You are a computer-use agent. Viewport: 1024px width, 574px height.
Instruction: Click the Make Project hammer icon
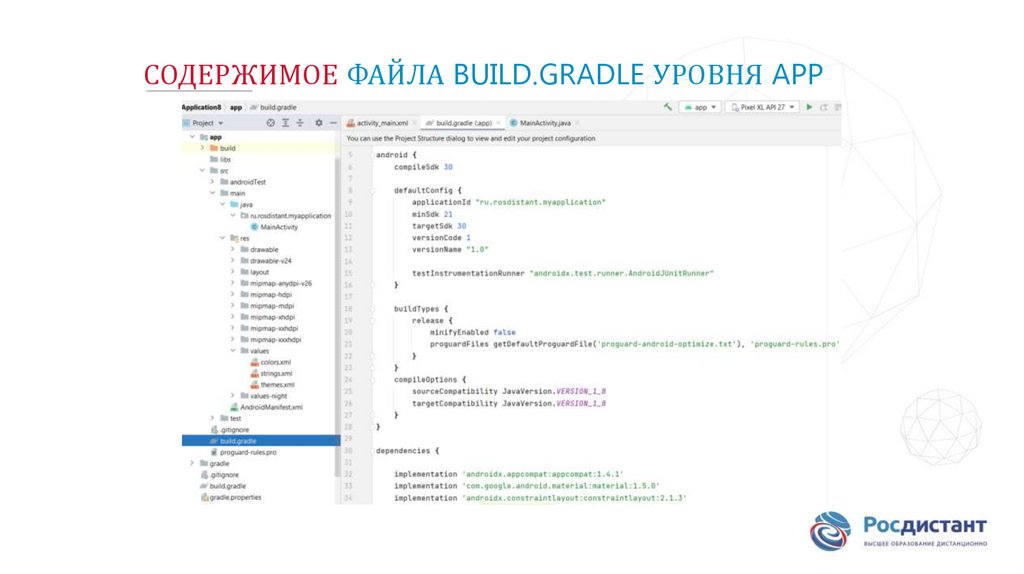coord(667,106)
